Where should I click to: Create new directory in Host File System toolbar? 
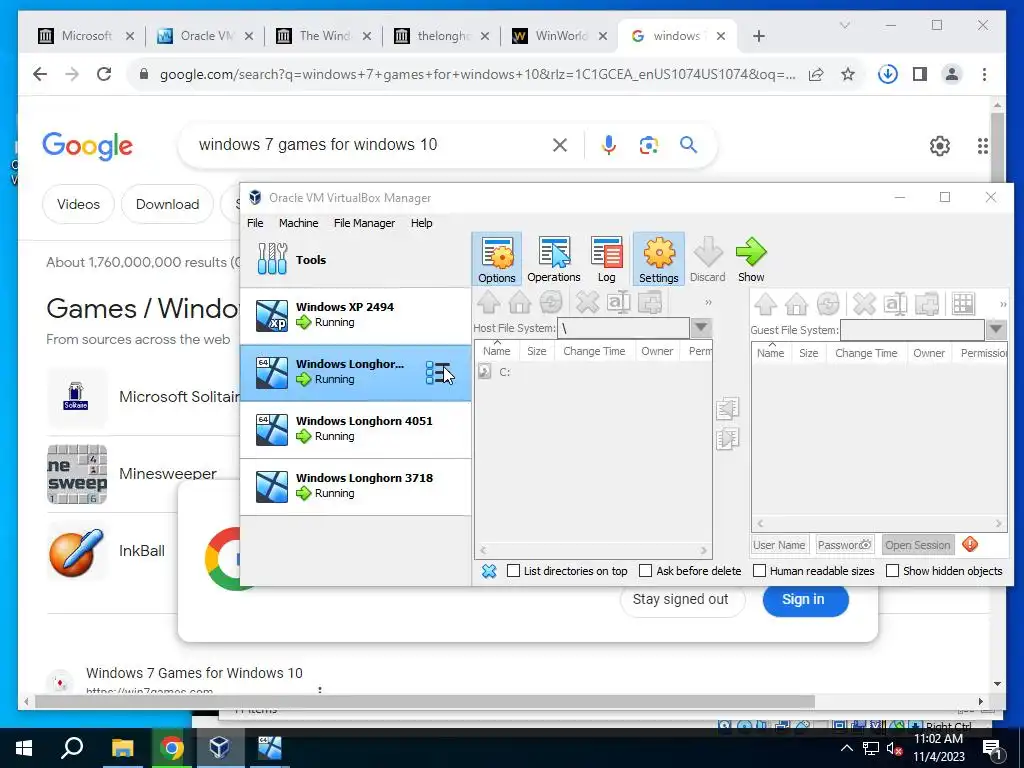tap(650, 302)
